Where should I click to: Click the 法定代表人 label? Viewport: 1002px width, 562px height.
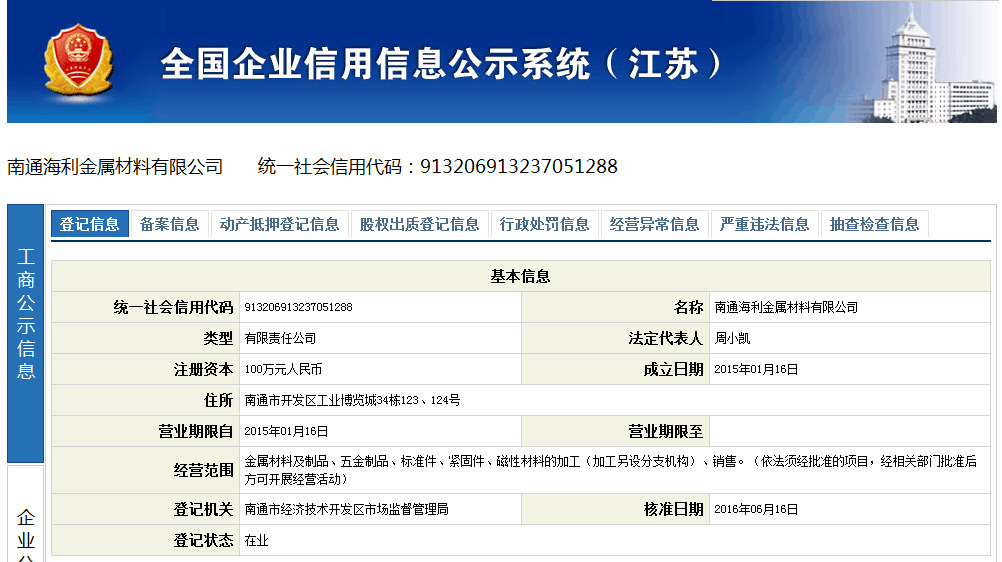pos(665,338)
